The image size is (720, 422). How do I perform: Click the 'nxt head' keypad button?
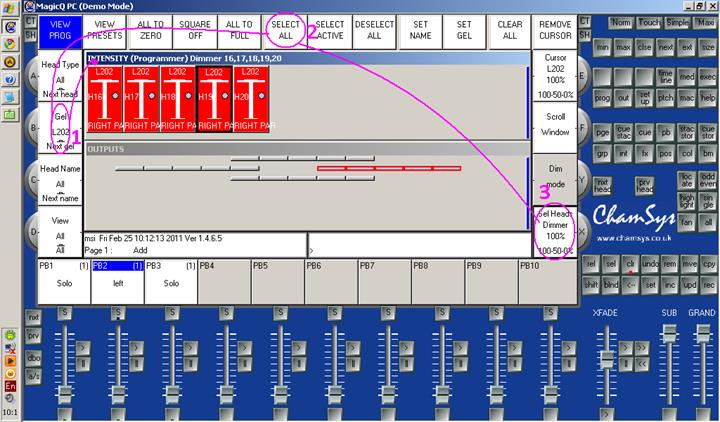(x=602, y=186)
